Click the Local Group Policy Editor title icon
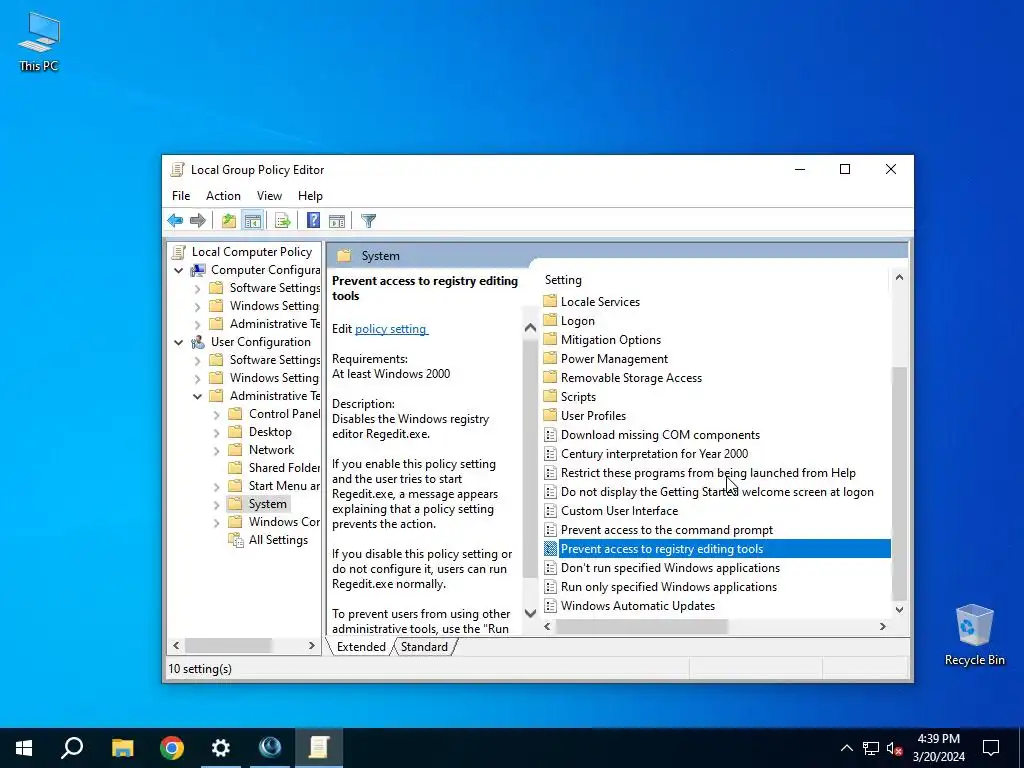 point(177,170)
